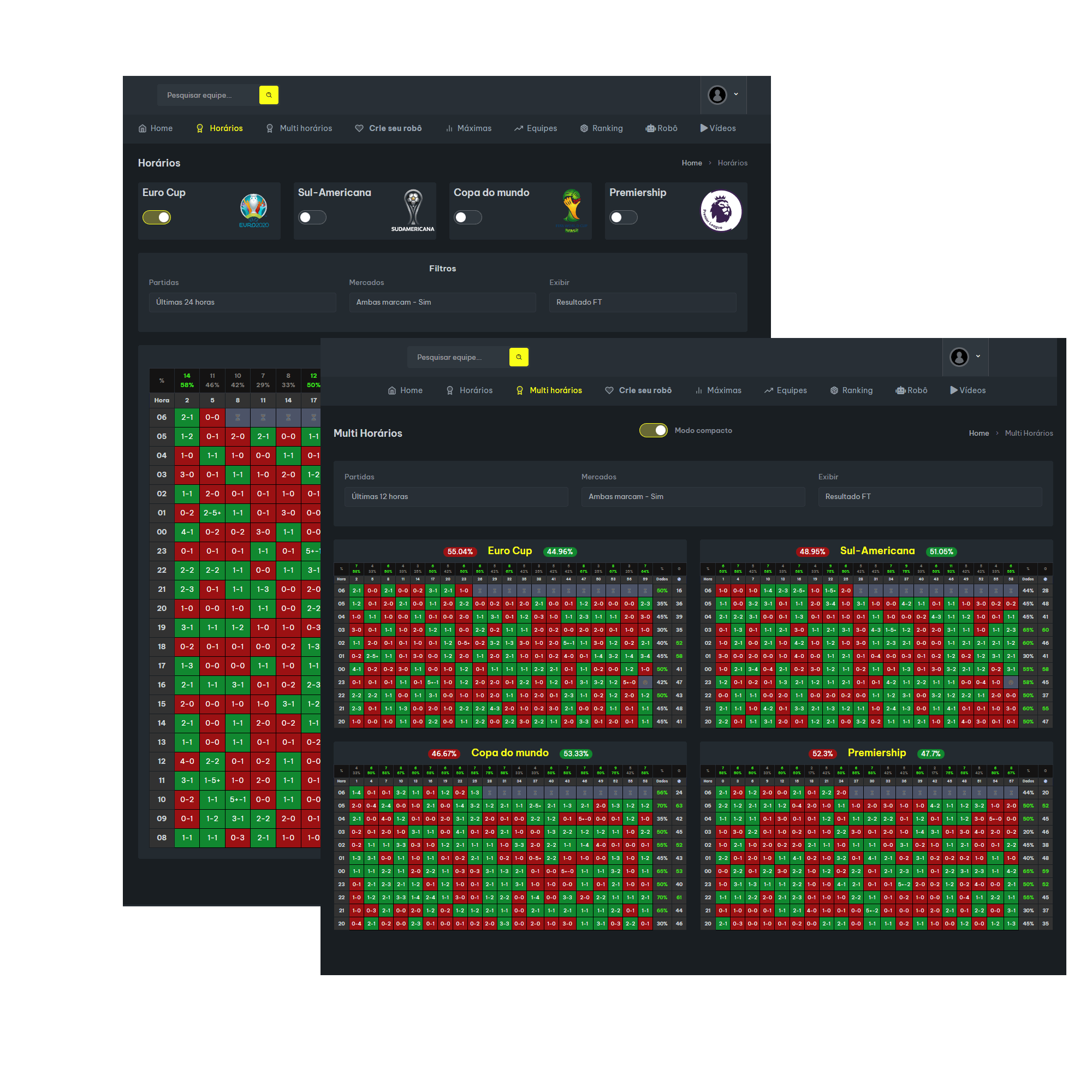Turn on the Copa do mundo toggle
Image resolution: width=1092 pixels, height=1092 pixels.
tap(468, 217)
